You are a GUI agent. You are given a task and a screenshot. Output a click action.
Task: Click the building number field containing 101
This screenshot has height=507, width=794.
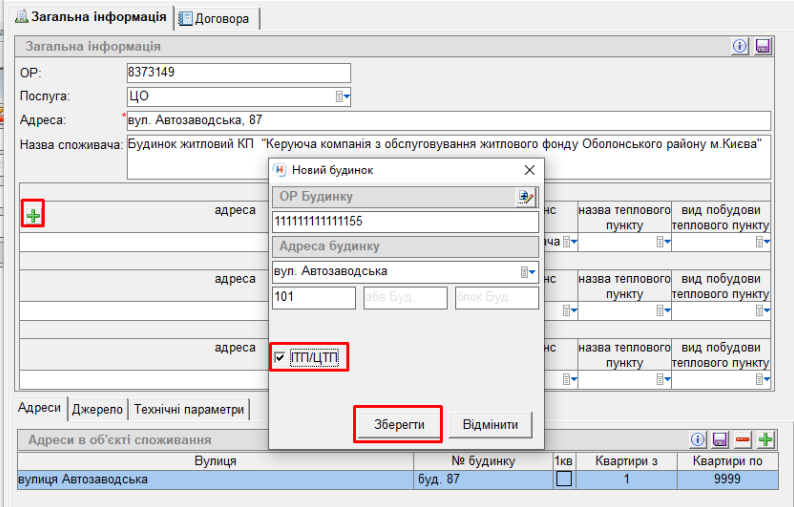pyautogui.click(x=313, y=298)
